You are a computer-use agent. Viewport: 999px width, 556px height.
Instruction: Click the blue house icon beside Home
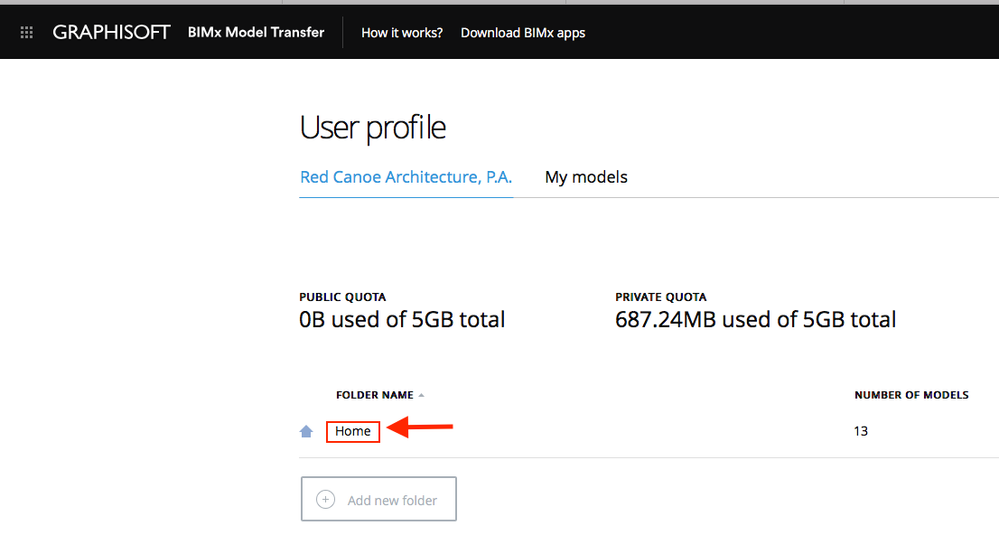(x=307, y=432)
